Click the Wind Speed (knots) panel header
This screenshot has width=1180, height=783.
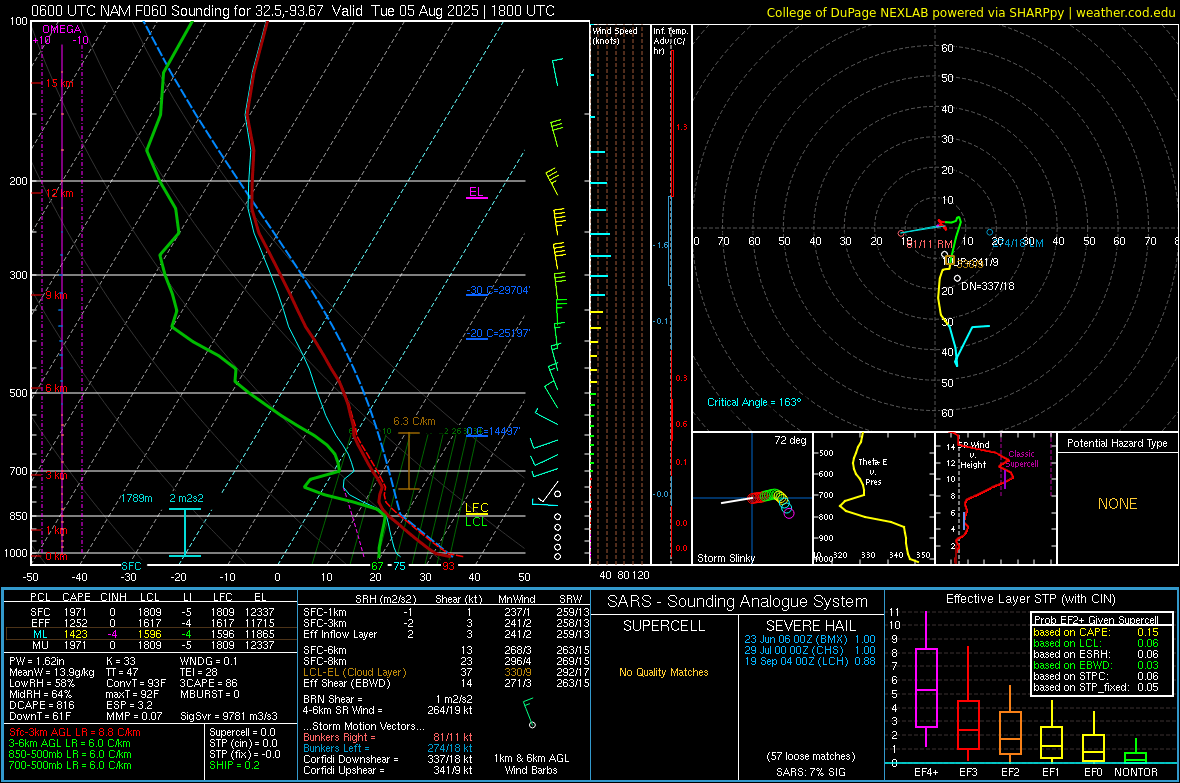click(x=615, y=35)
